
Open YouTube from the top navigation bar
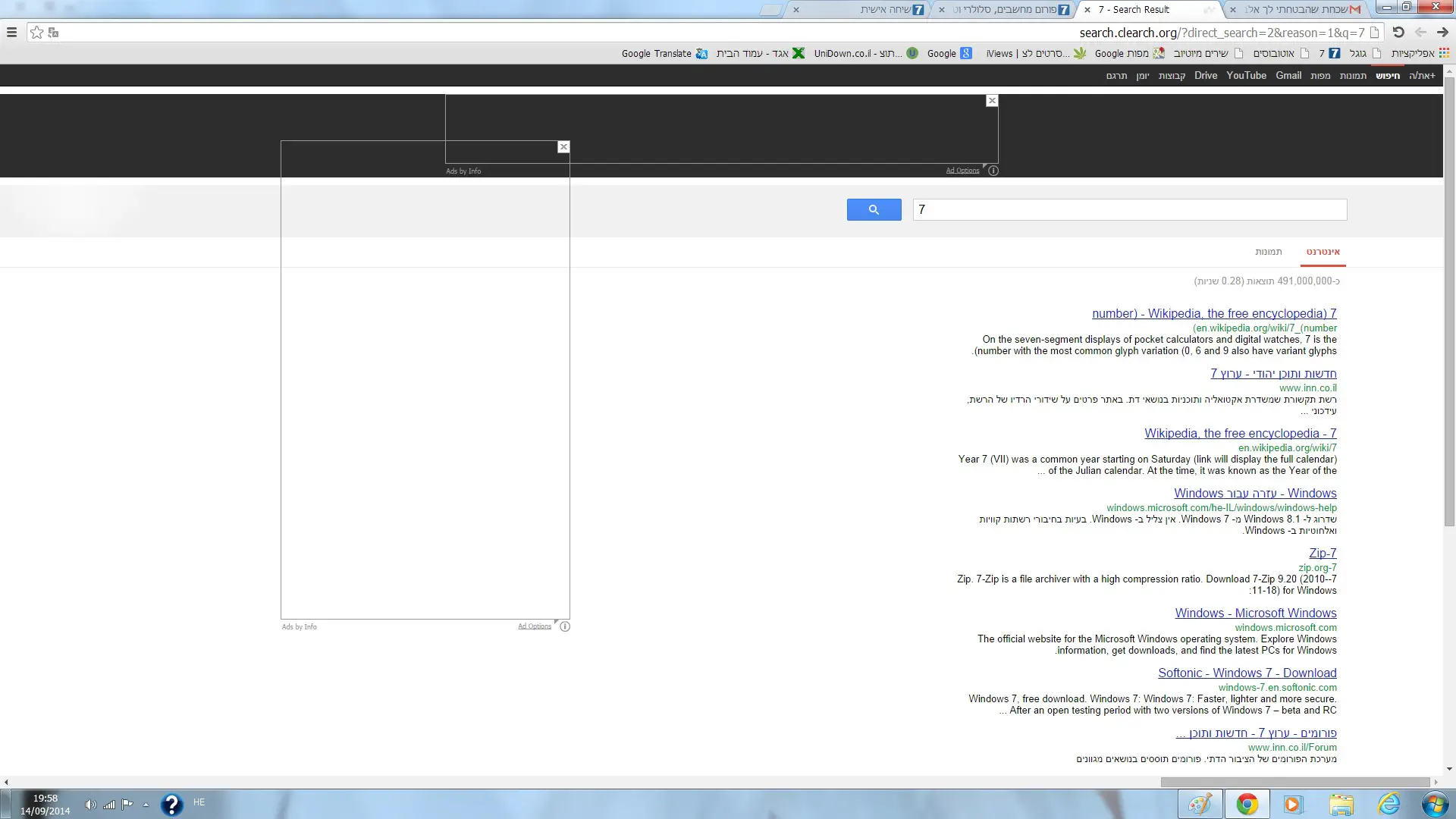1246,76
